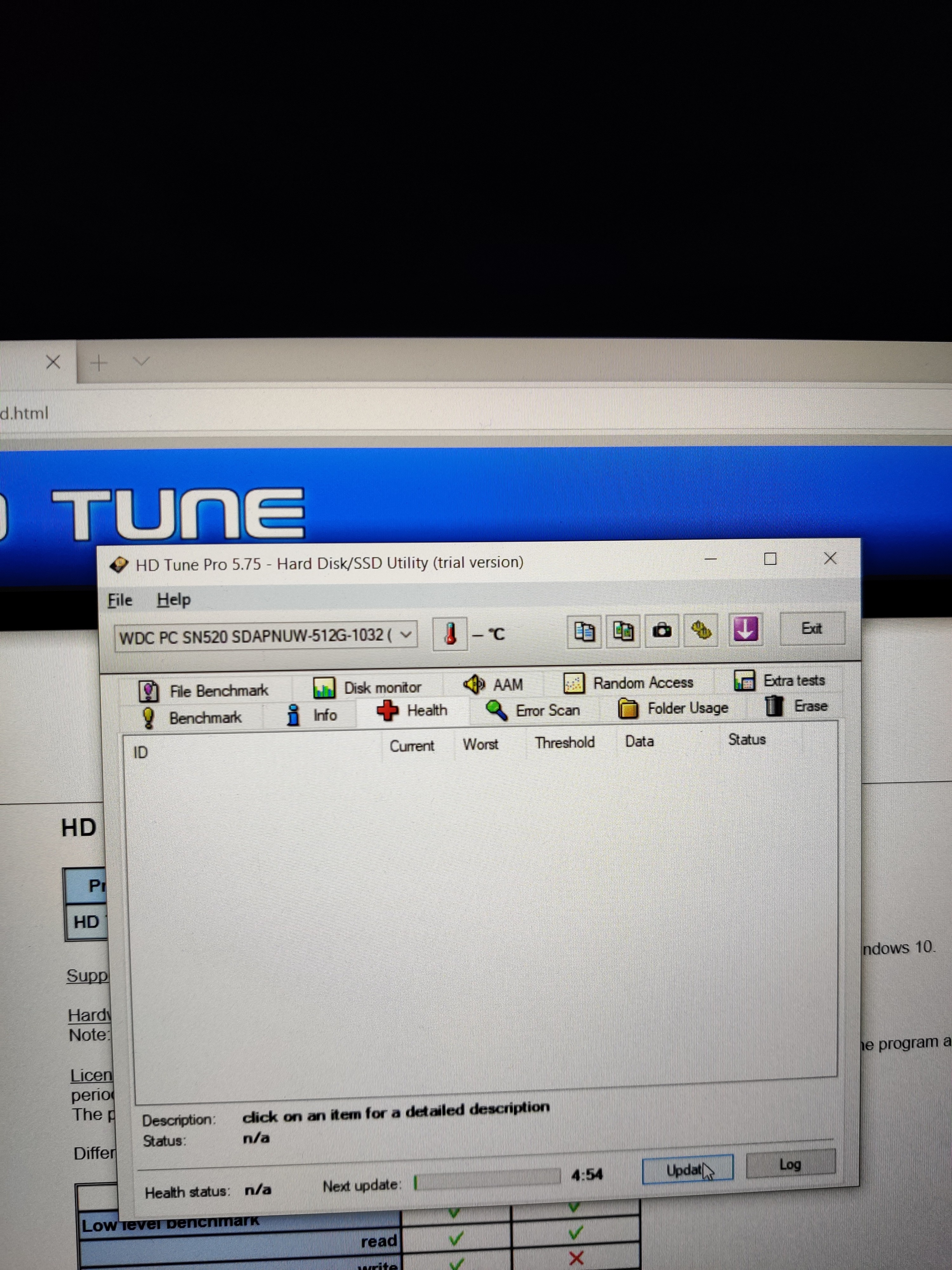Close the browser tab behind HD Tune

(x=53, y=362)
